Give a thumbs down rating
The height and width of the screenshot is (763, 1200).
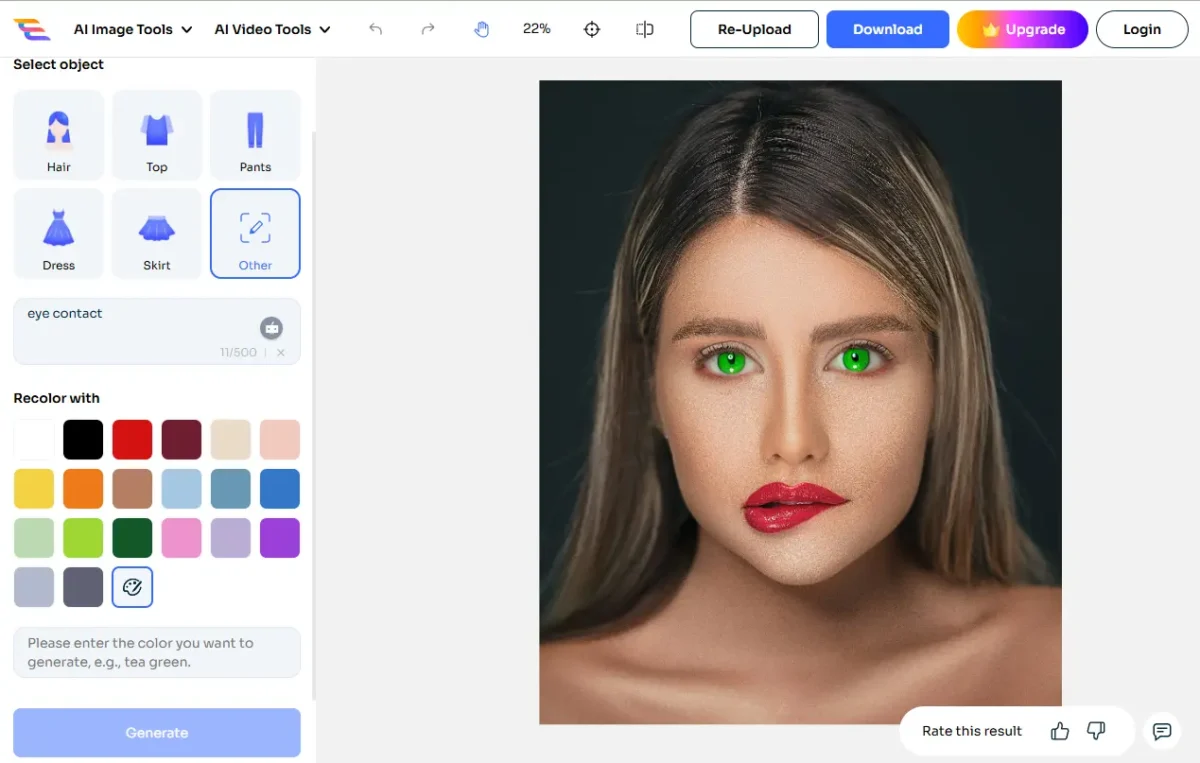pos(1096,731)
